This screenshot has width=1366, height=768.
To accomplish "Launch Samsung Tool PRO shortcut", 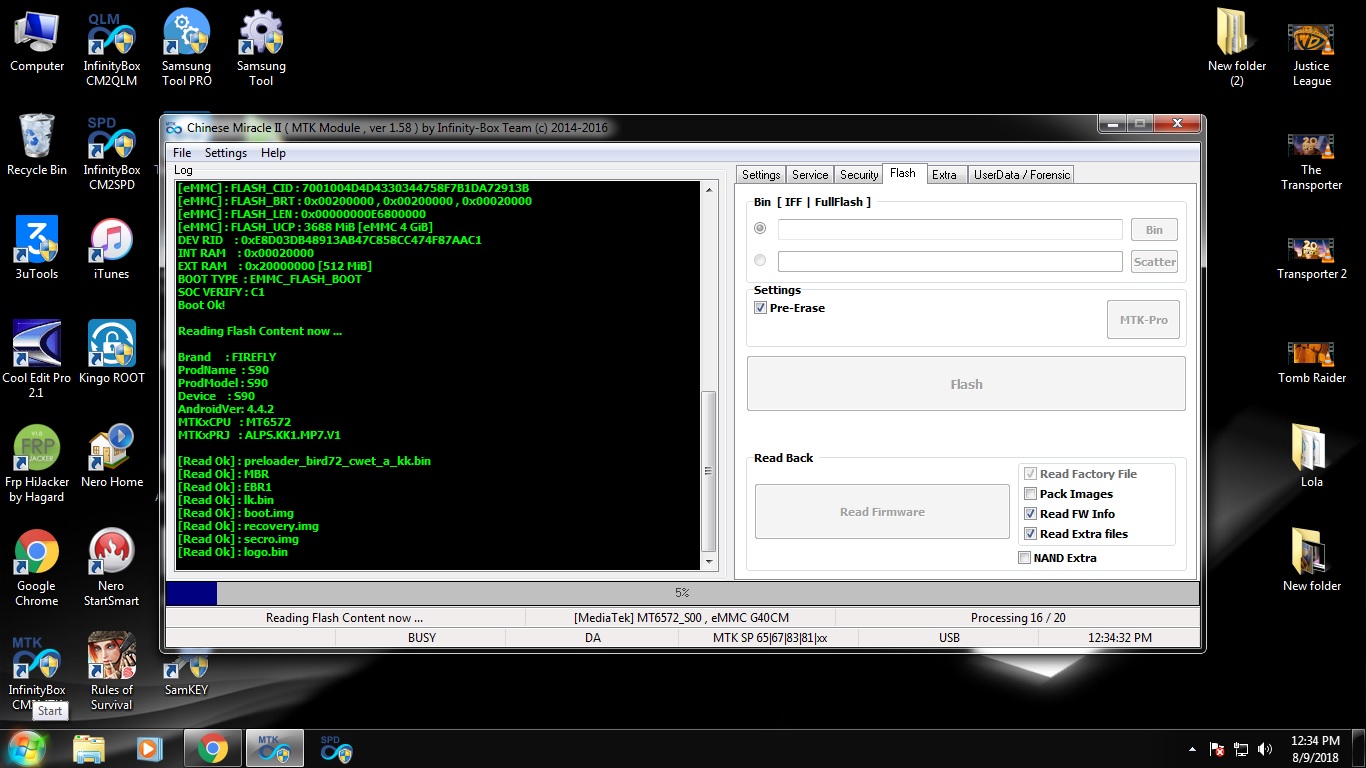I will (x=187, y=48).
